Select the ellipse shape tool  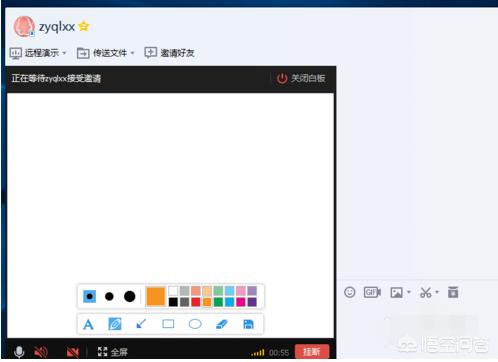coord(195,324)
